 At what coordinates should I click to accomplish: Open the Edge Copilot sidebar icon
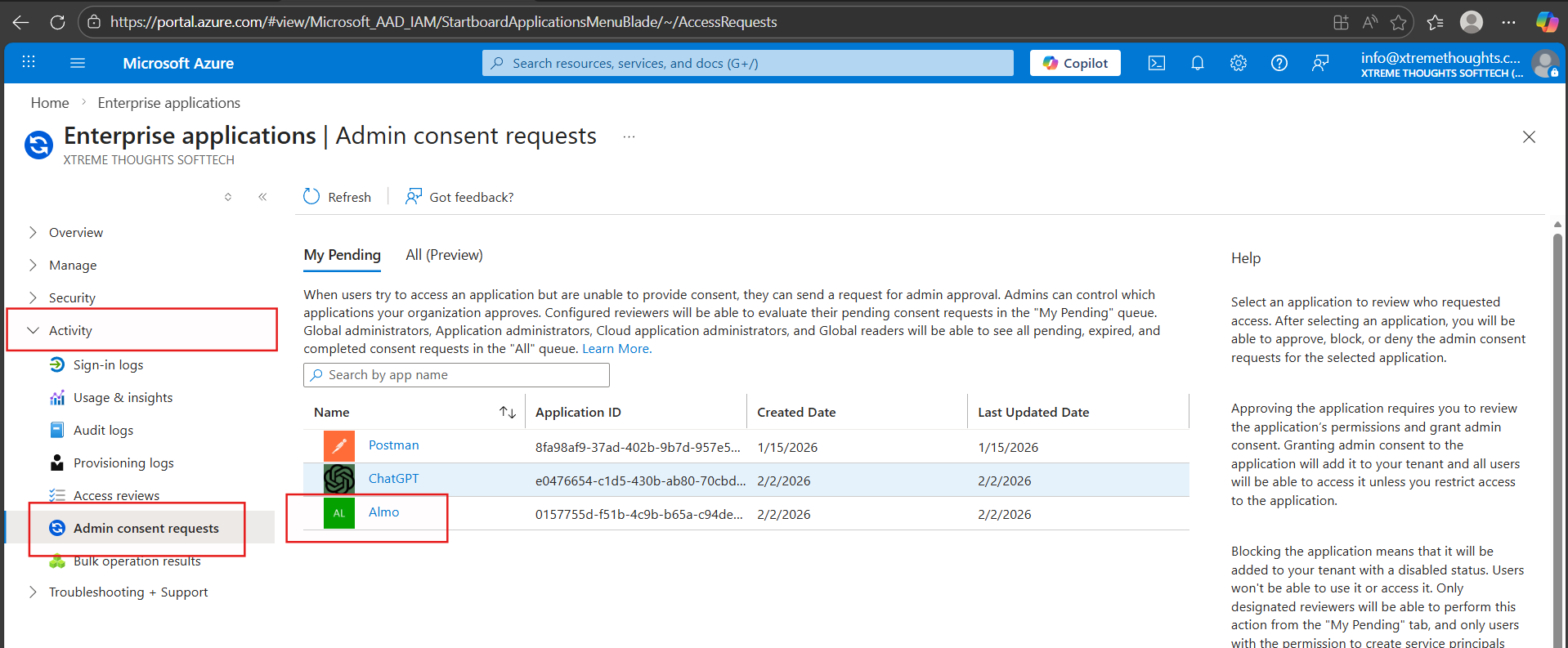coord(1547,22)
